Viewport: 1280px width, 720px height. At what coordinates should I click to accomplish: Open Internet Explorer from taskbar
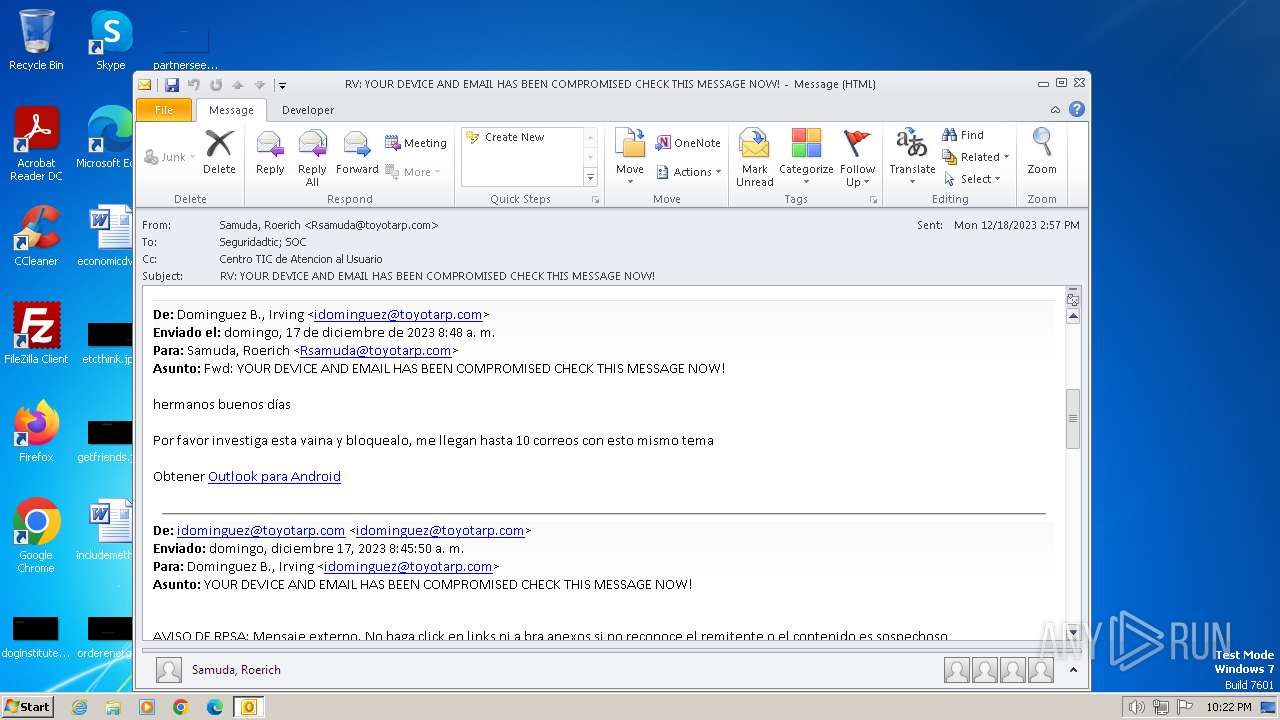[x=79, y=707]
